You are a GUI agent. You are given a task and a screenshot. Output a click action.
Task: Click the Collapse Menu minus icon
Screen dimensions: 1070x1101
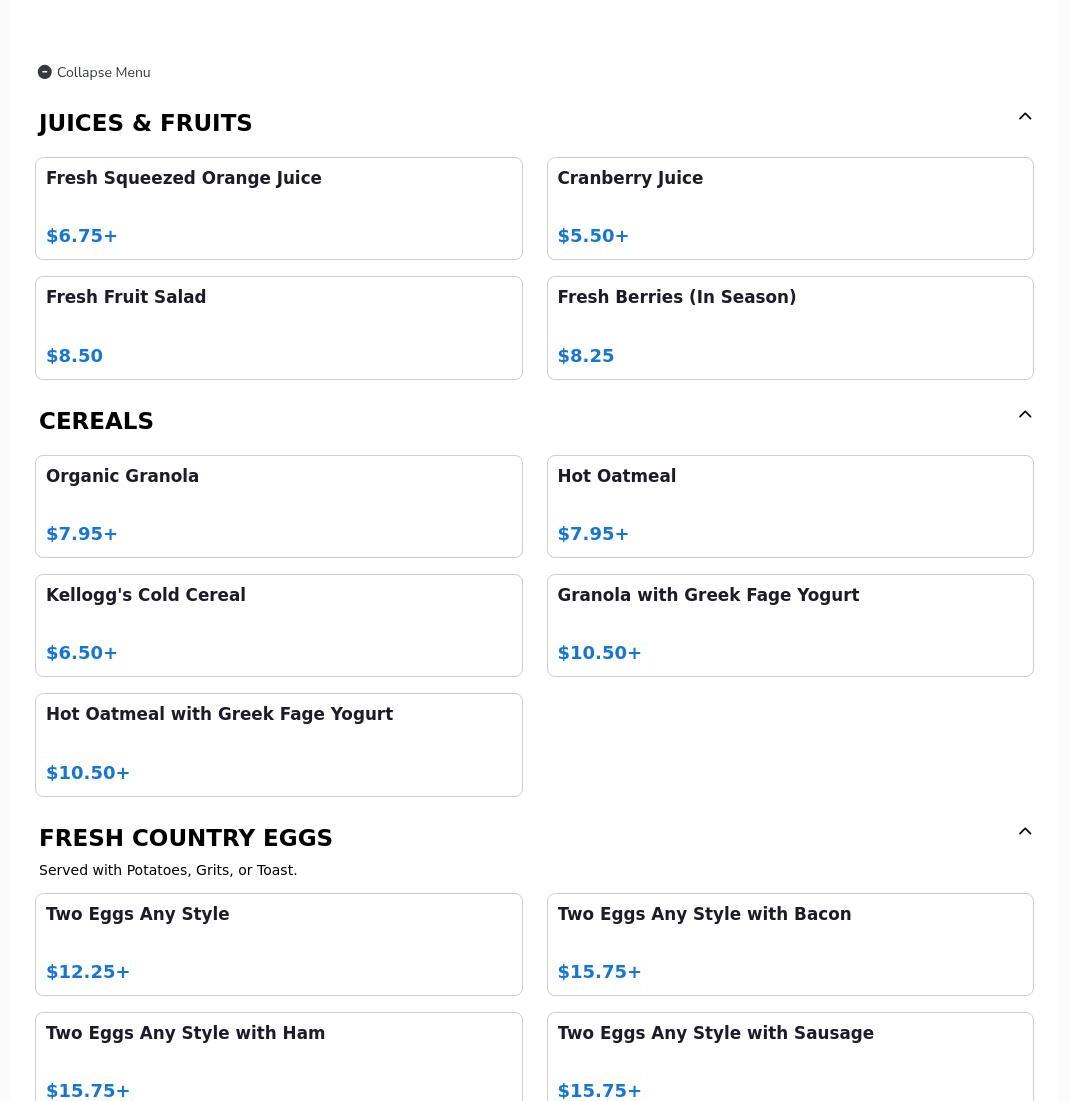45,72
